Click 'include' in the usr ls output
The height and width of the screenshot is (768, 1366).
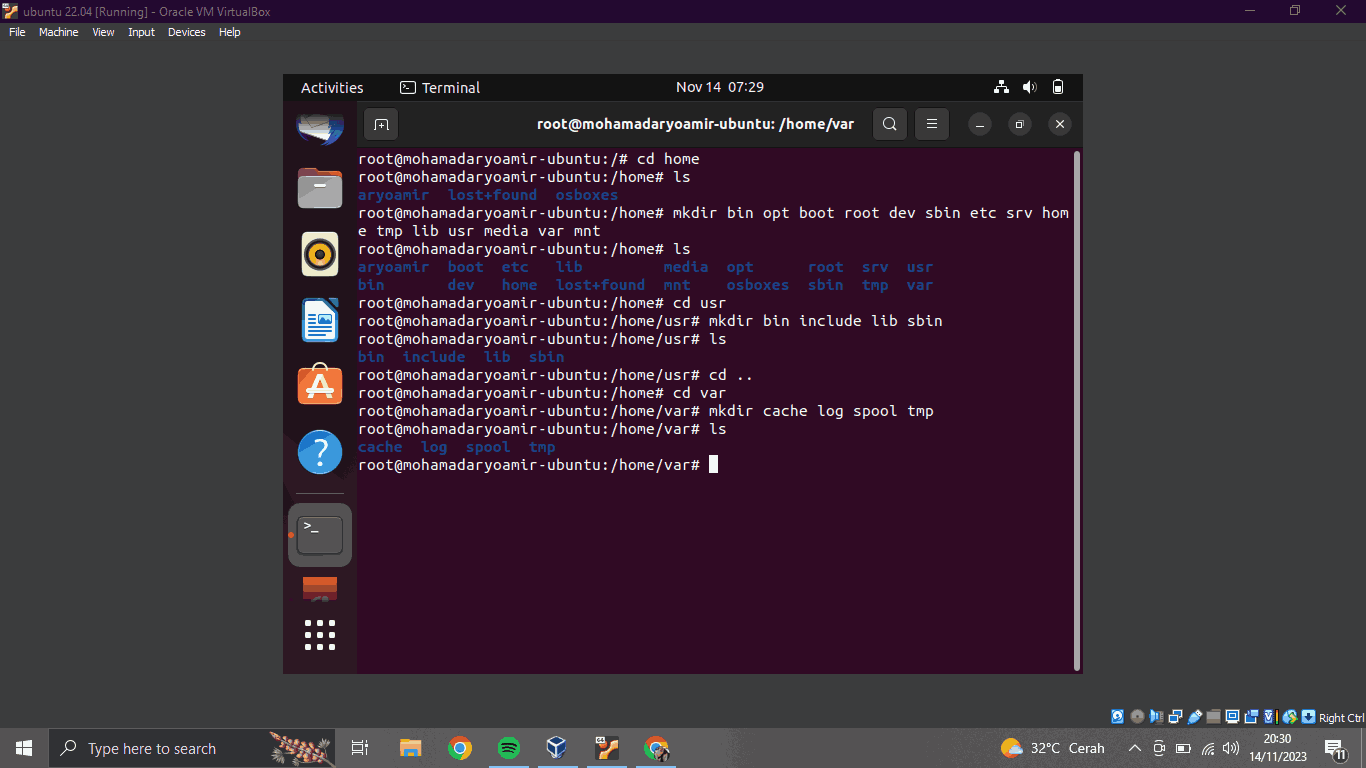coord(434,357)
